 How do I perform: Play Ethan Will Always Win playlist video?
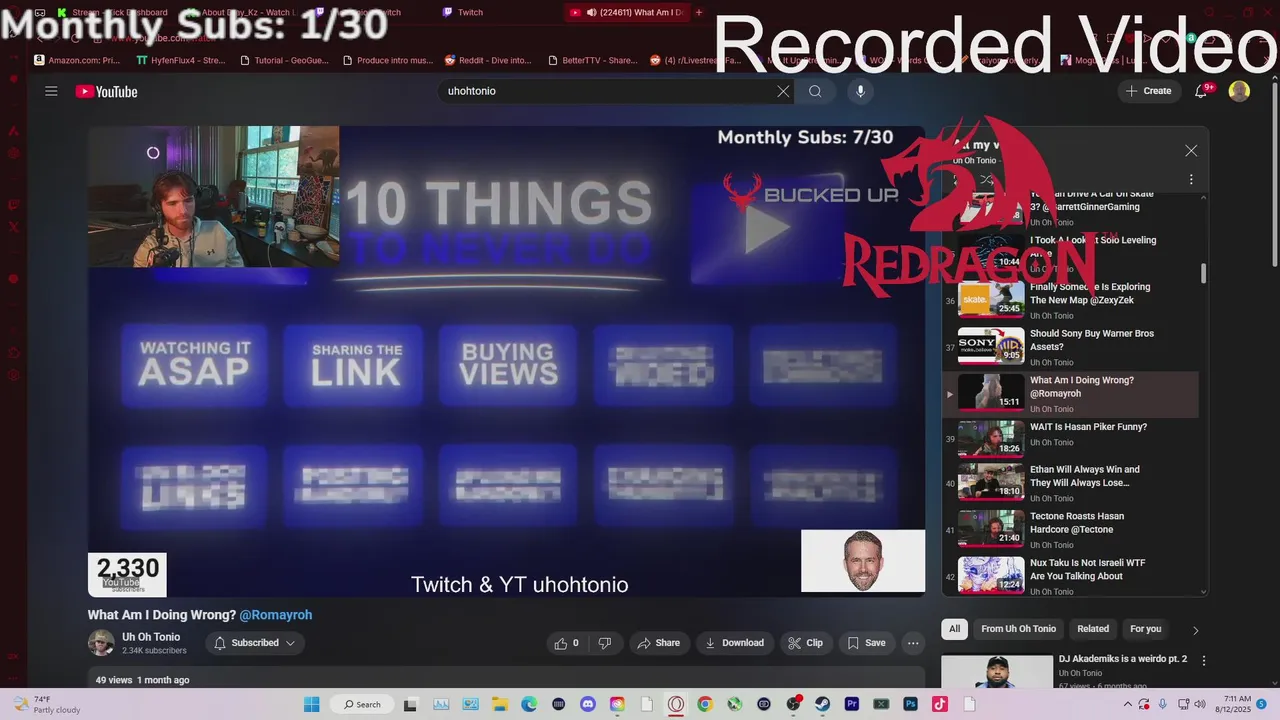[x=1070, y=483]
